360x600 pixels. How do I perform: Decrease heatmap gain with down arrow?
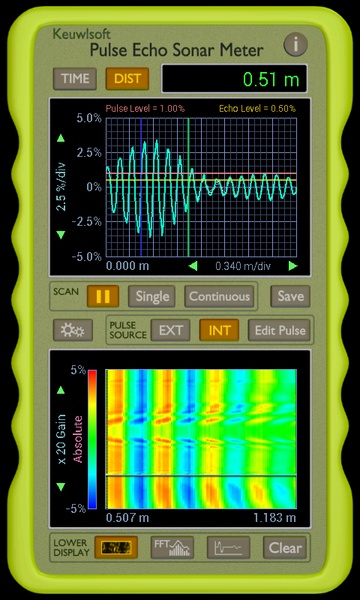click(61, 487)
